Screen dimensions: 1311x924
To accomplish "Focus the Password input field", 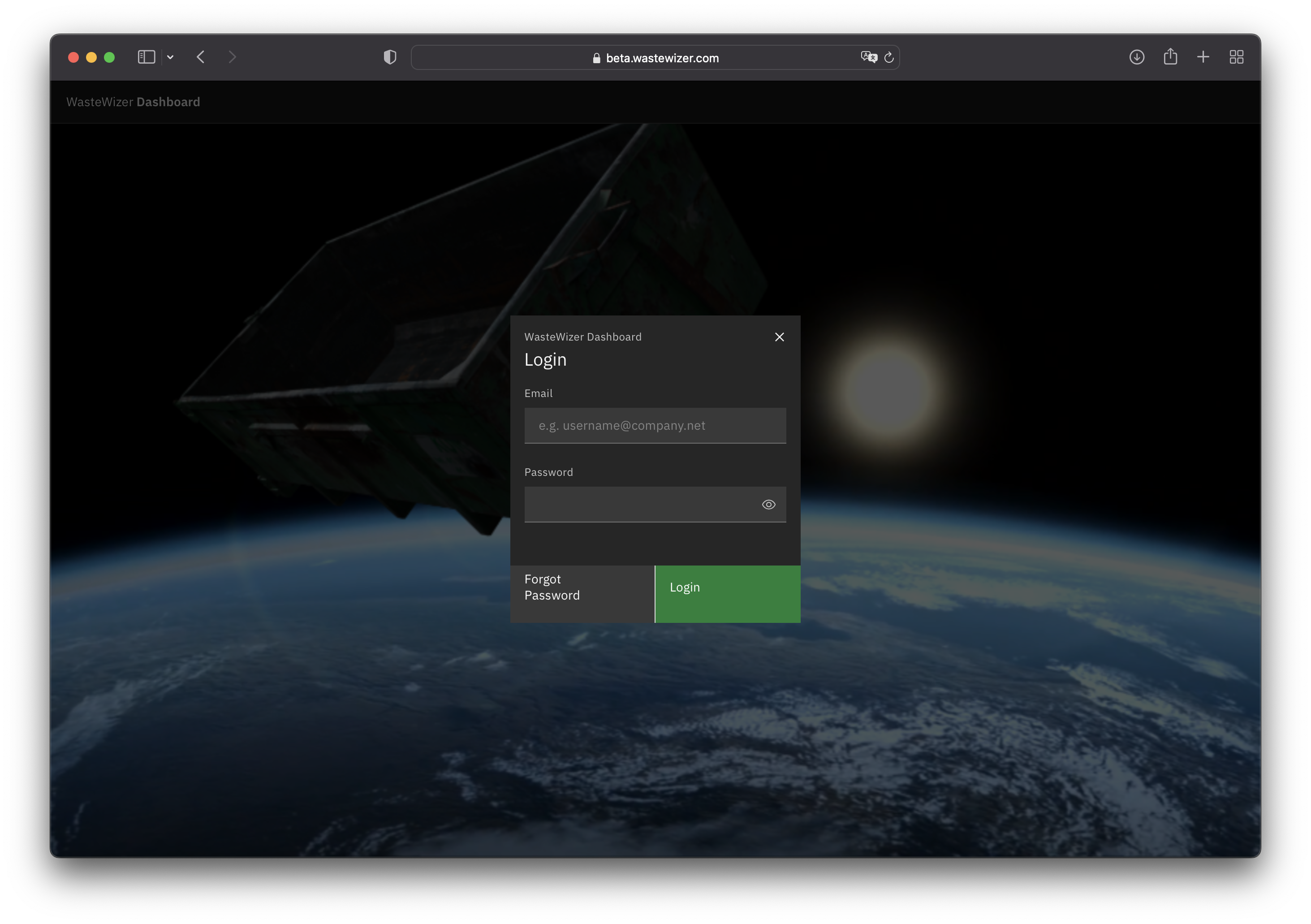I will coord(655,504).
